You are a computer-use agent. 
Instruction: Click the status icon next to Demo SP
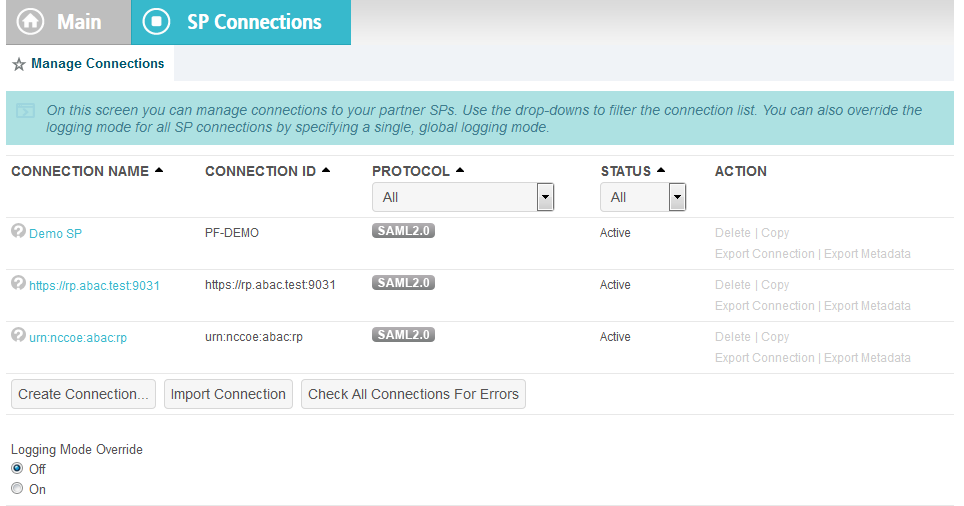(18, 231)
